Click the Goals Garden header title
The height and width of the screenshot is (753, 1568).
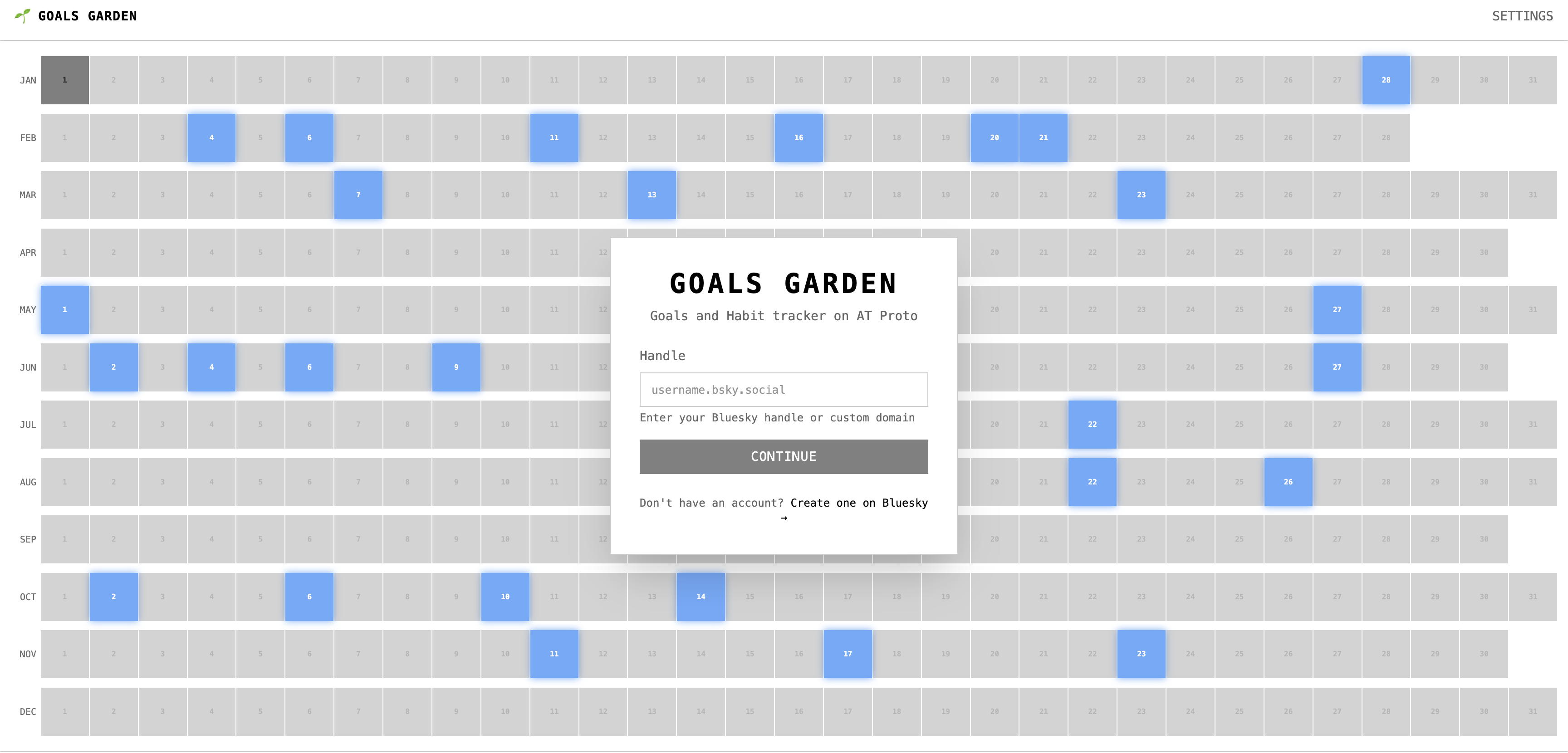(x=88, y=16)
